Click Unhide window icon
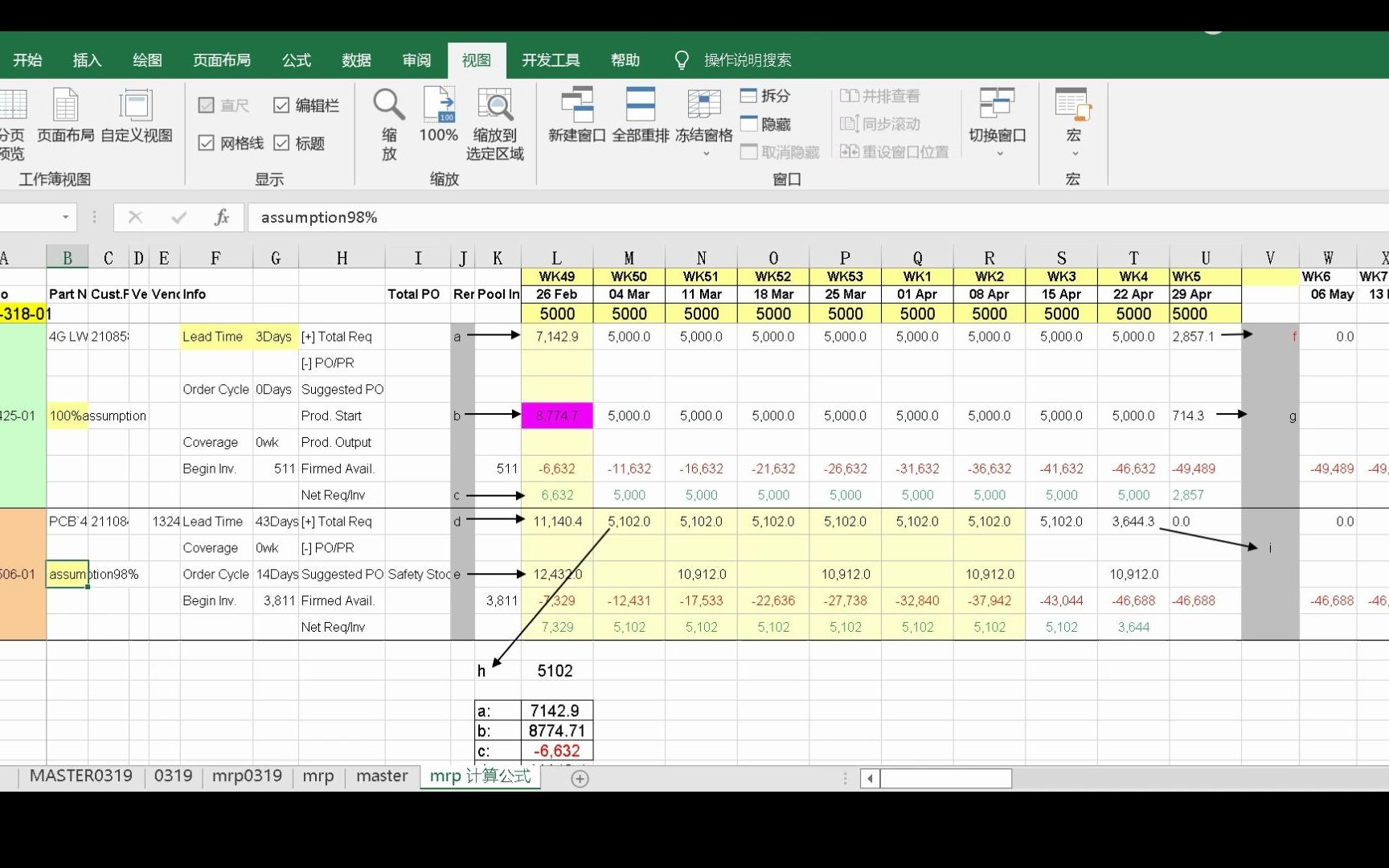 pyautogui.click(x=748, y=152)
